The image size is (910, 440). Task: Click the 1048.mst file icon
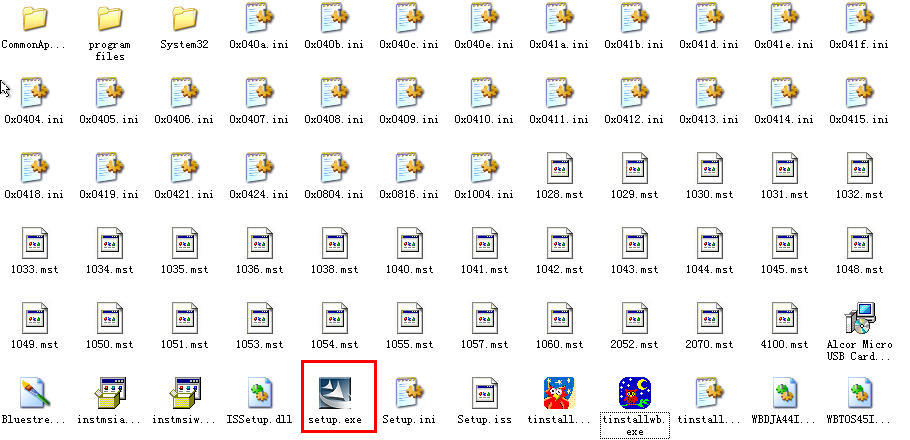click(x=860, y=243)
